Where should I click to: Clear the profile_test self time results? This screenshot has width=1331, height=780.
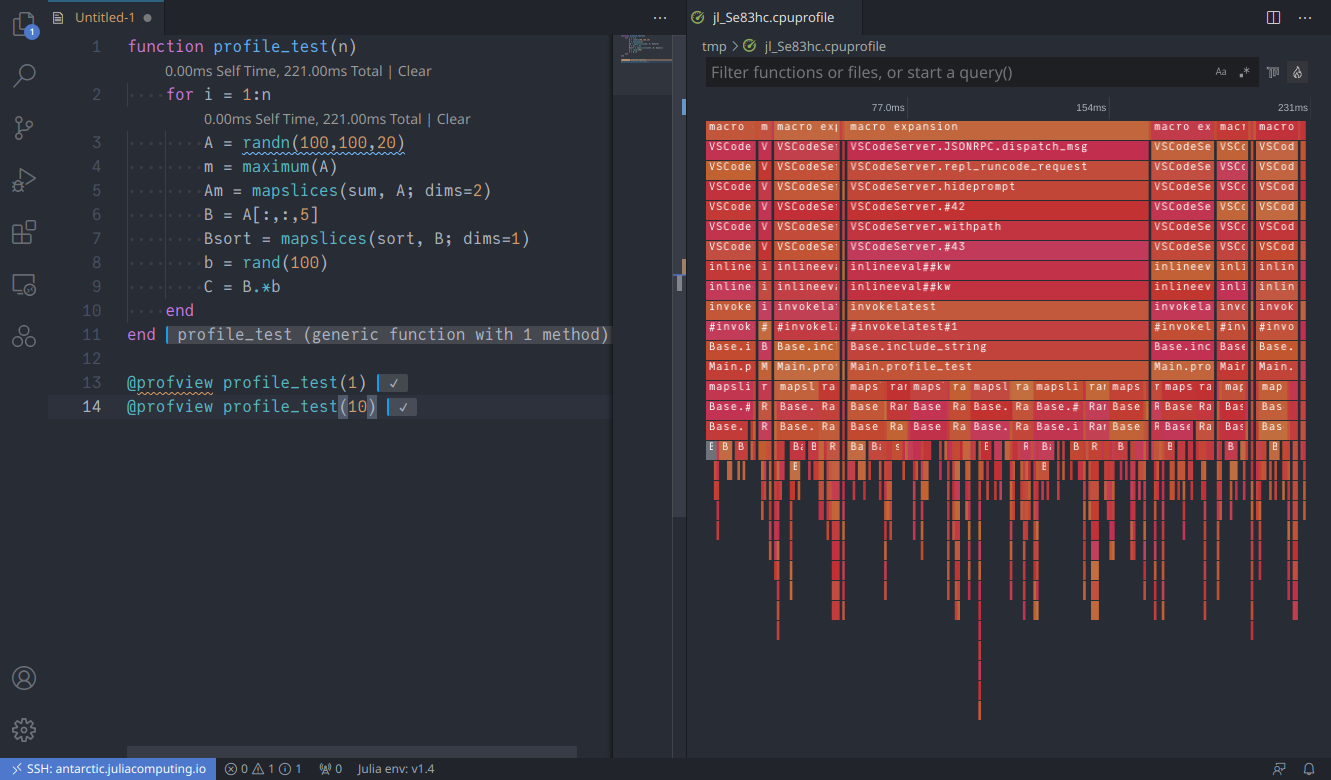414,71
